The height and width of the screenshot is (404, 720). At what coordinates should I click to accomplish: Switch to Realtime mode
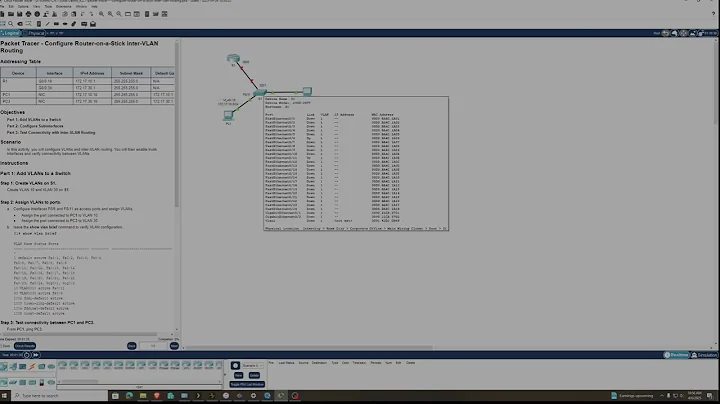click(x=676, y=355)
